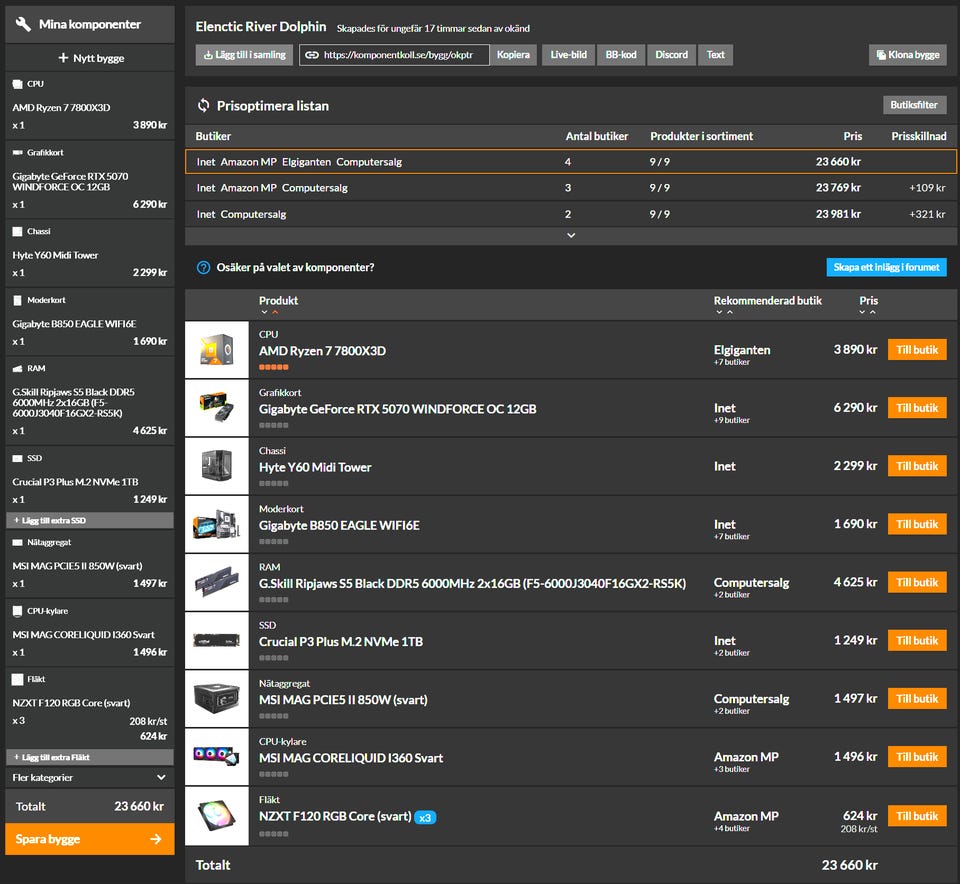Screen dimensions: 960x884
Task: Switch to the Live-bild option
Action: [569, 55]
